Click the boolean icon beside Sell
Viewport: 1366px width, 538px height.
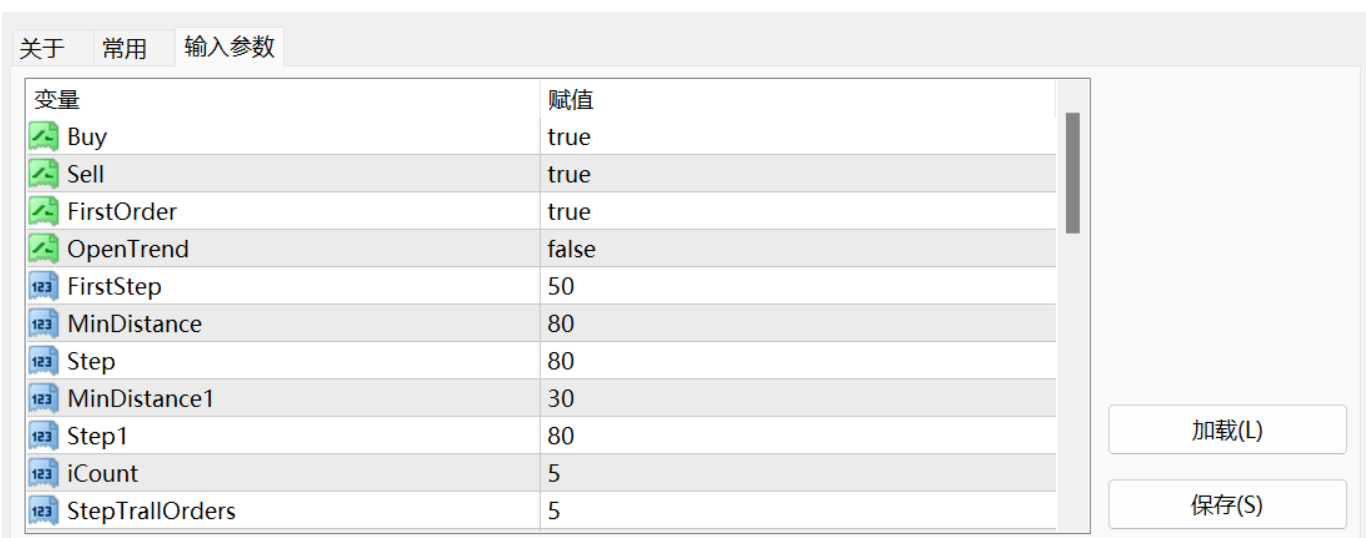(43, 174)
